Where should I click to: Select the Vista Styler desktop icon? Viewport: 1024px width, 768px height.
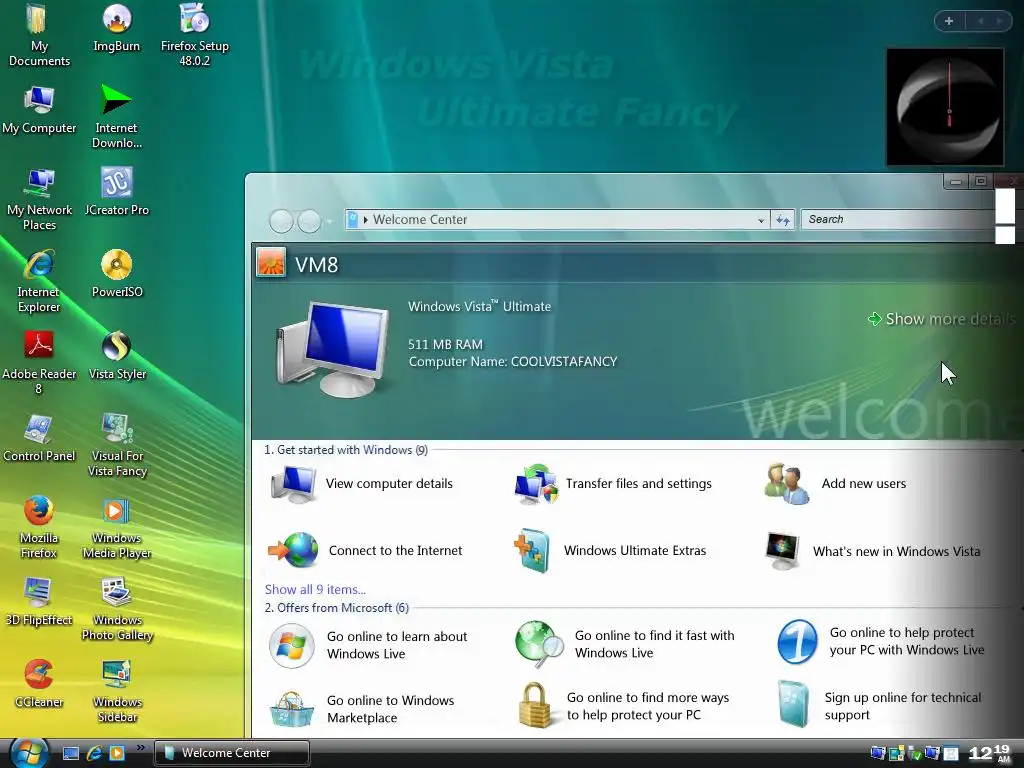point(116,356)
